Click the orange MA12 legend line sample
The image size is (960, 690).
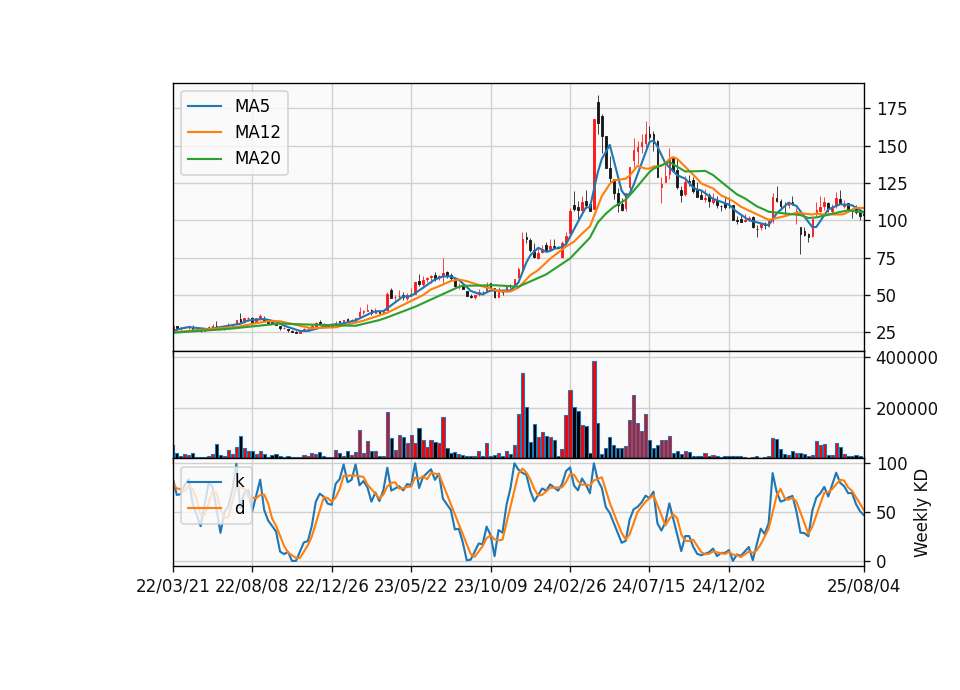(204, 132)
